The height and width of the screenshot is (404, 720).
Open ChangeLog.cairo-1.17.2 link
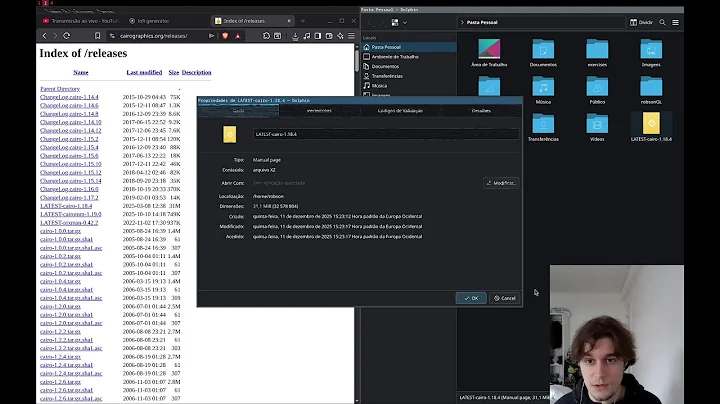69,197
